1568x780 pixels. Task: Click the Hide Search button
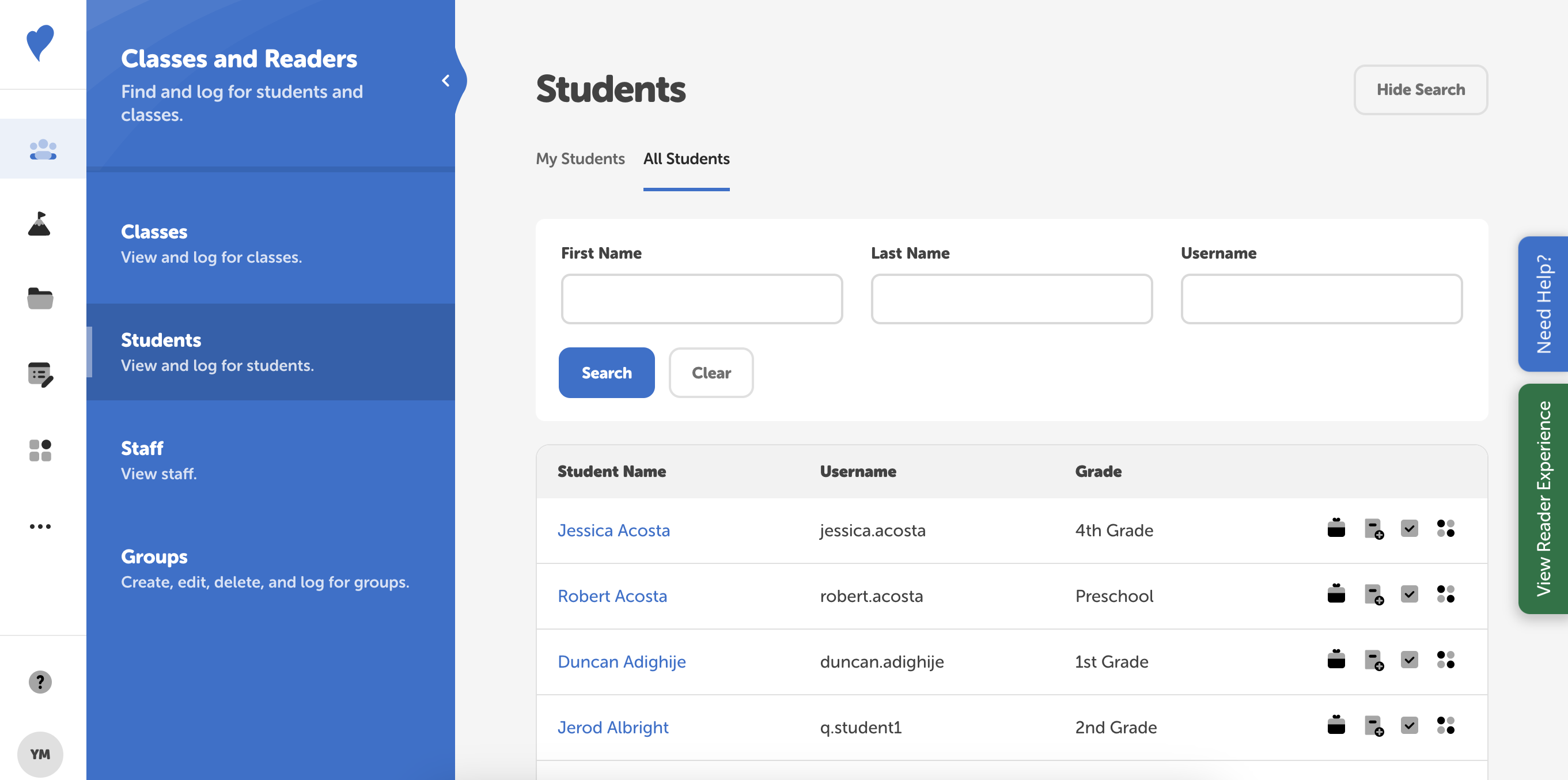coord(1420,89)
